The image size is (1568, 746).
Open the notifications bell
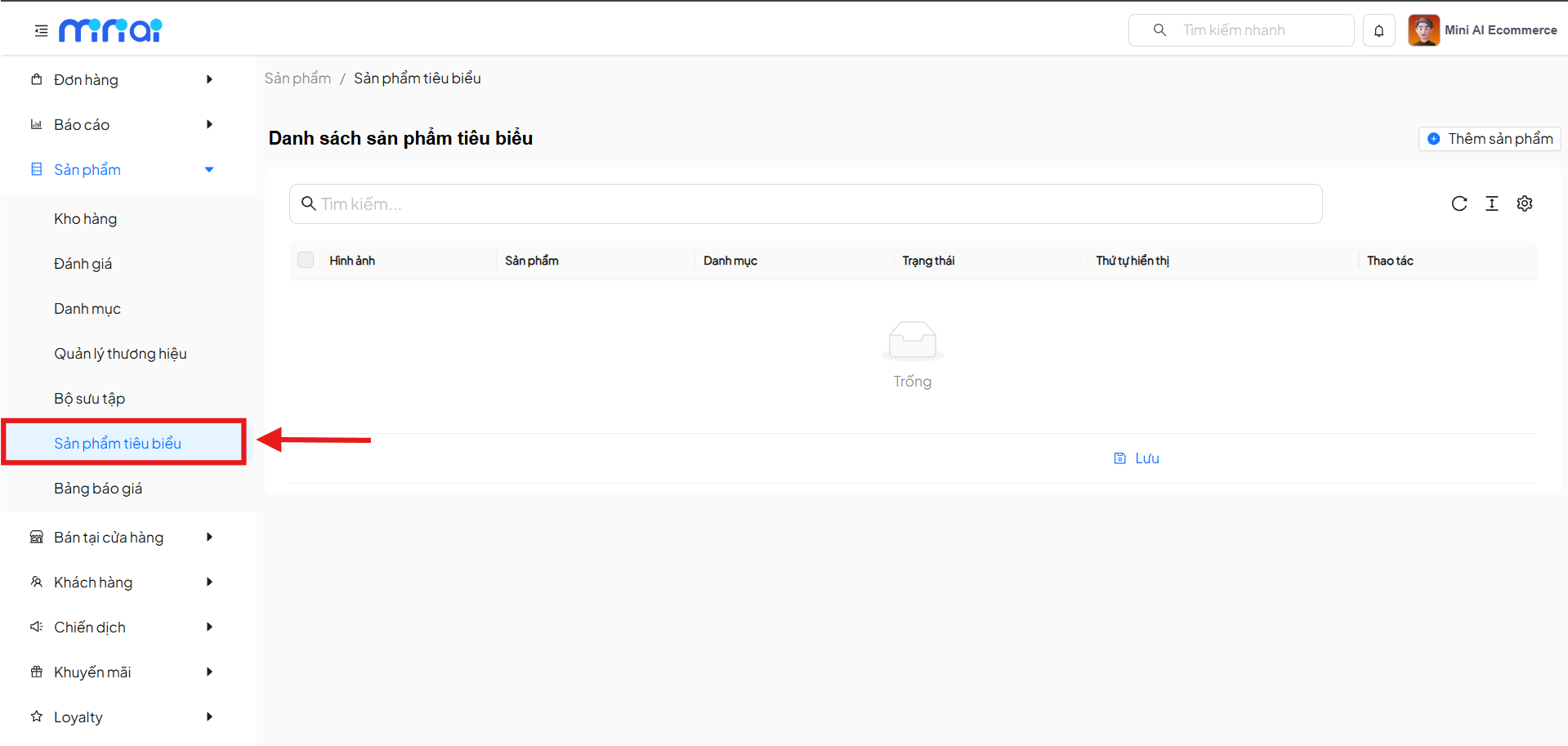[1378, 31]
